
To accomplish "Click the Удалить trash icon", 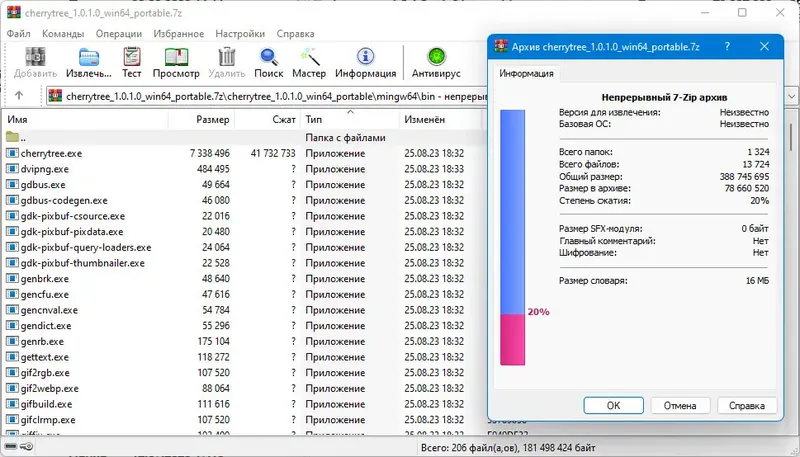I will pyautogui.click(x=227, y=57).
